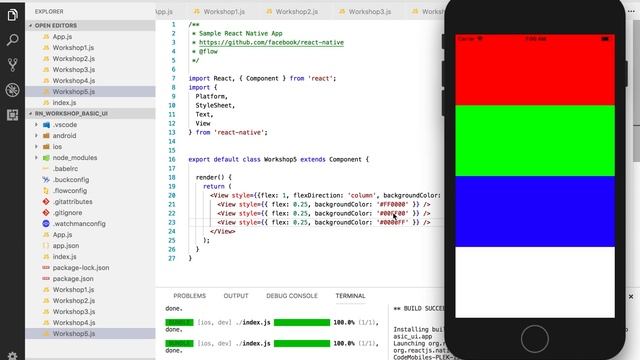Open the Source Control view icon
640x360 pixels.
[12, 65]
